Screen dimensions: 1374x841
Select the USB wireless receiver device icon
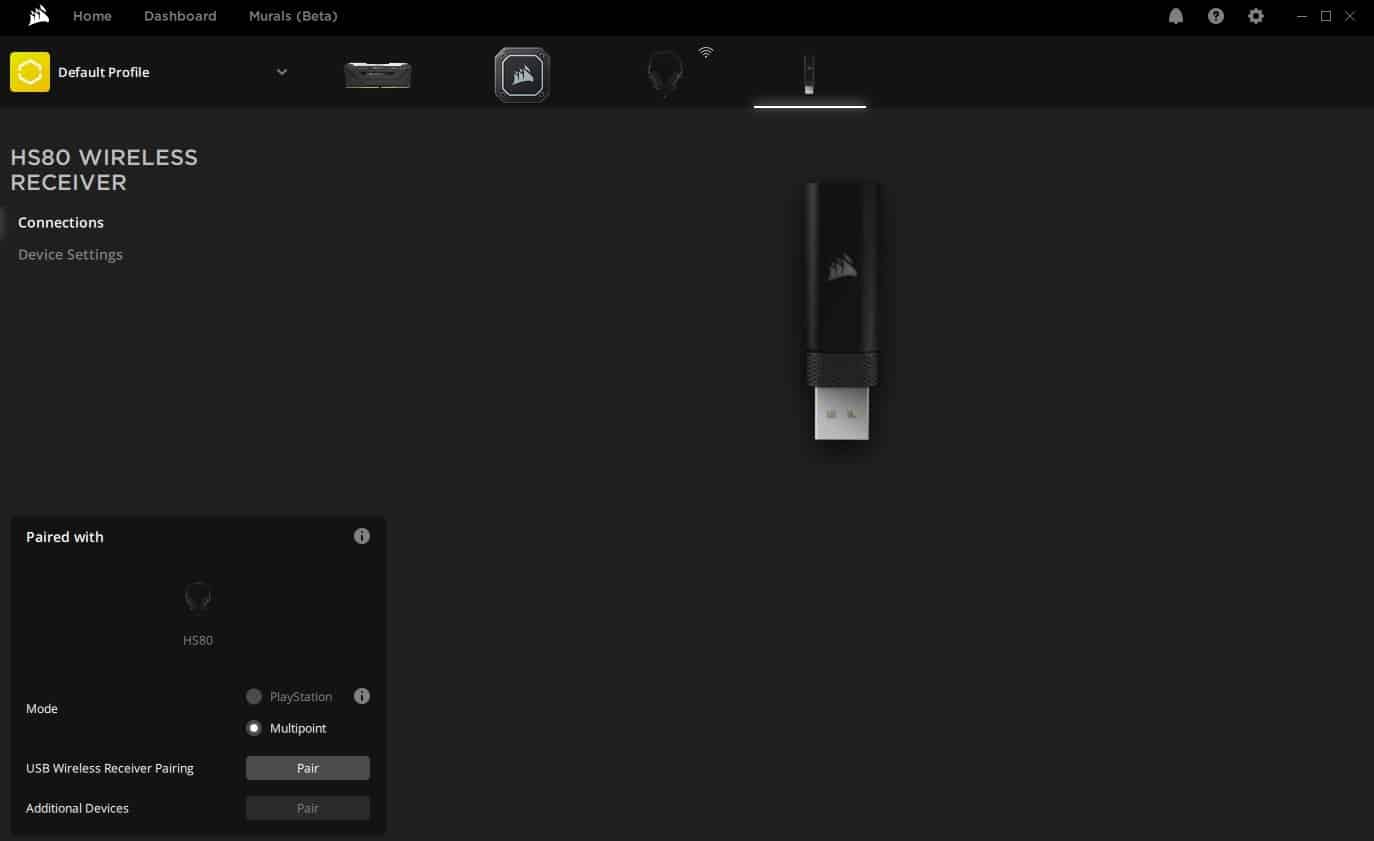(x=809, y=75)
